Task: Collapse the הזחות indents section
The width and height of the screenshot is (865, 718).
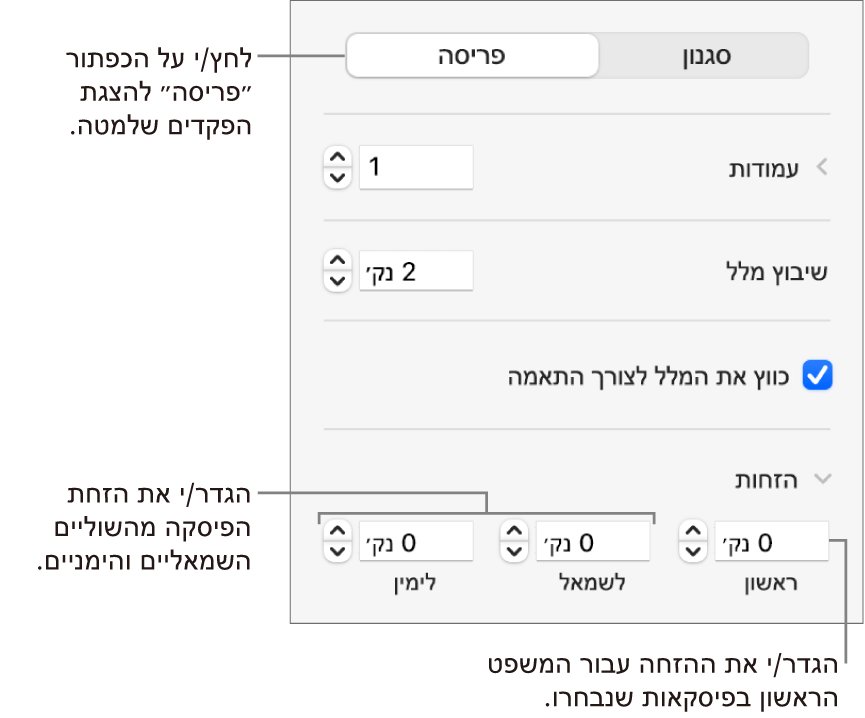Action: click(822, 479)
